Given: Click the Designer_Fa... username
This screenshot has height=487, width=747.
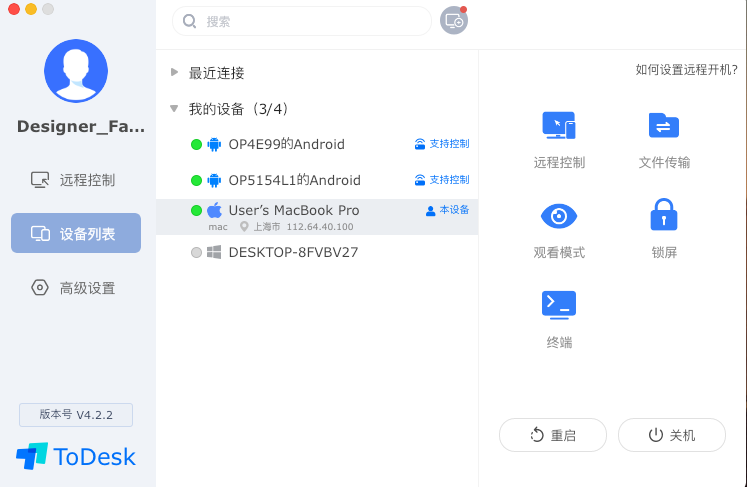Looking at the screenshot, I should 81,126.
